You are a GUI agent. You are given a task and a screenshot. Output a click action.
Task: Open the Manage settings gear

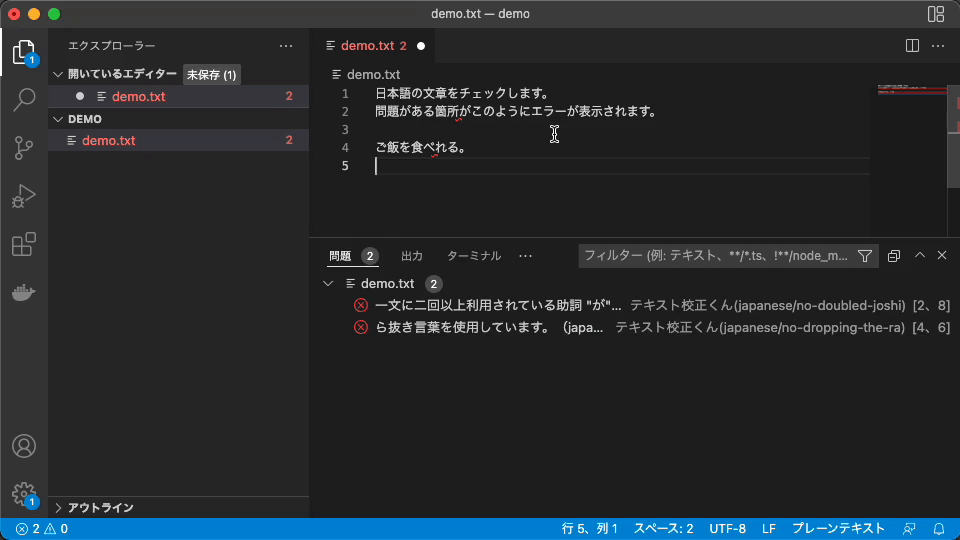coord(24,494)
